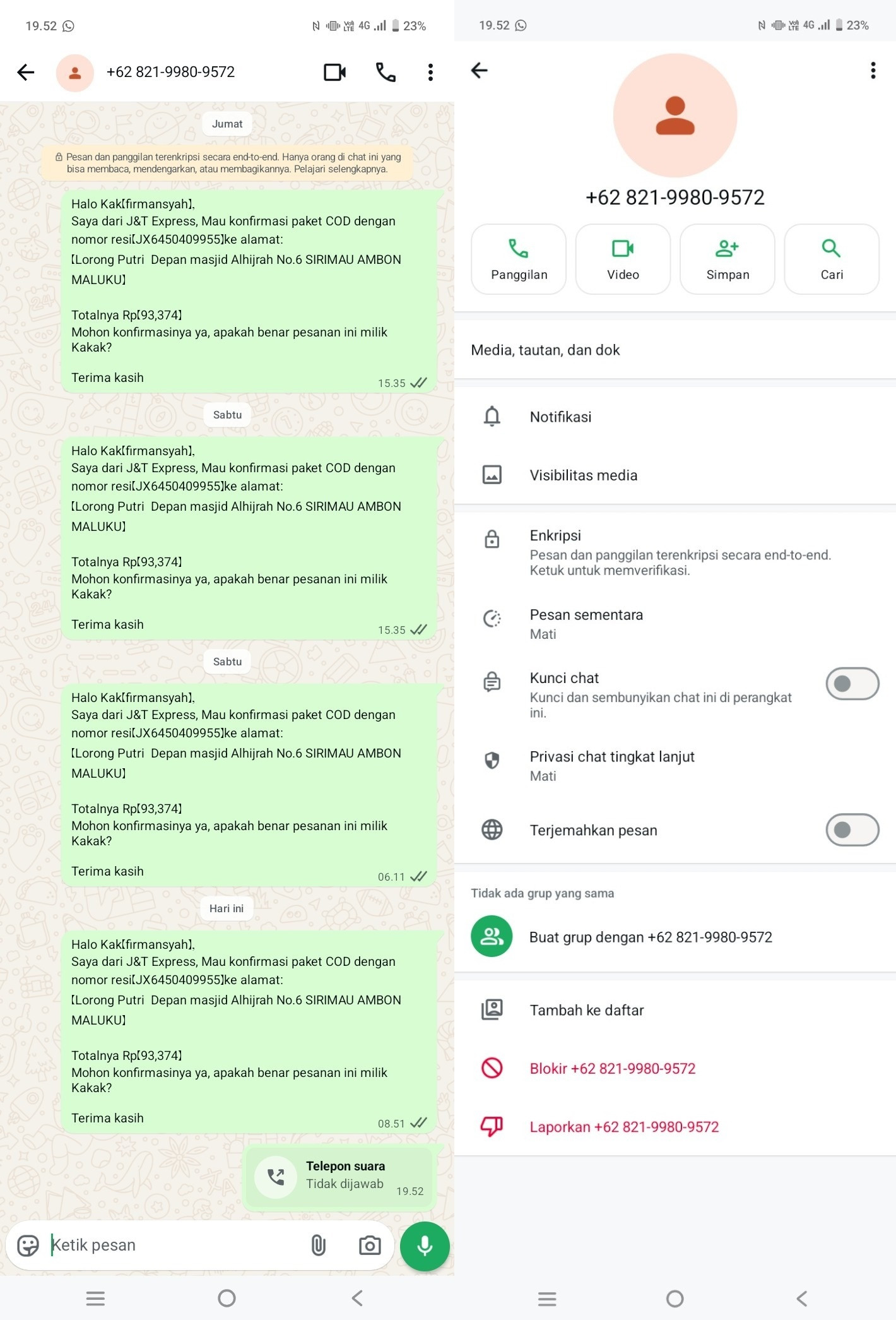Block the number with Blokir option

point(675,1068)
